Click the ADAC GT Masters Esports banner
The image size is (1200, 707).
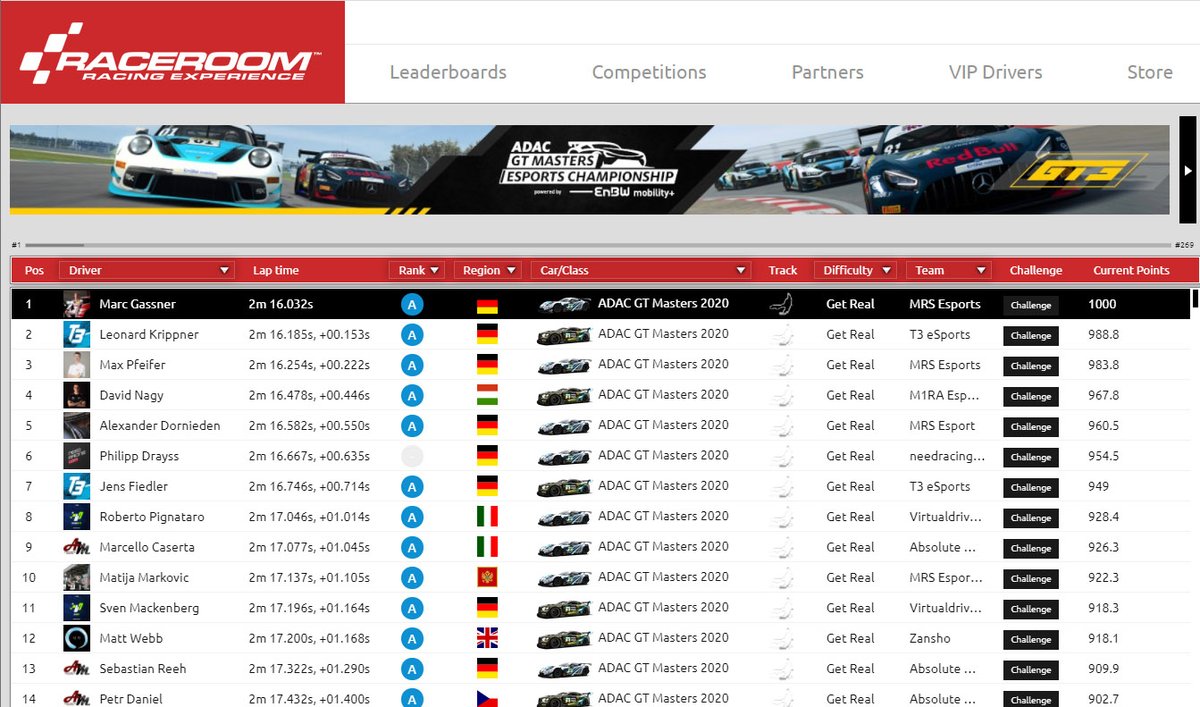point(590,170)
